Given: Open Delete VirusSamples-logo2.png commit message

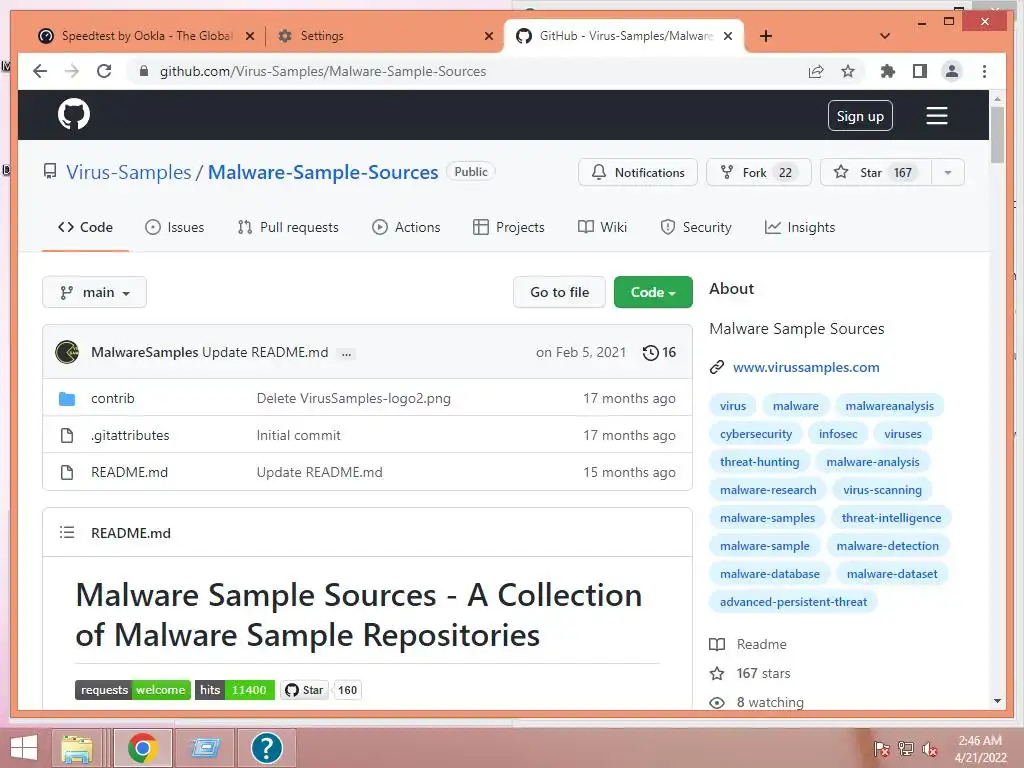Looking at the screenshot, I should tap(353, 398).
